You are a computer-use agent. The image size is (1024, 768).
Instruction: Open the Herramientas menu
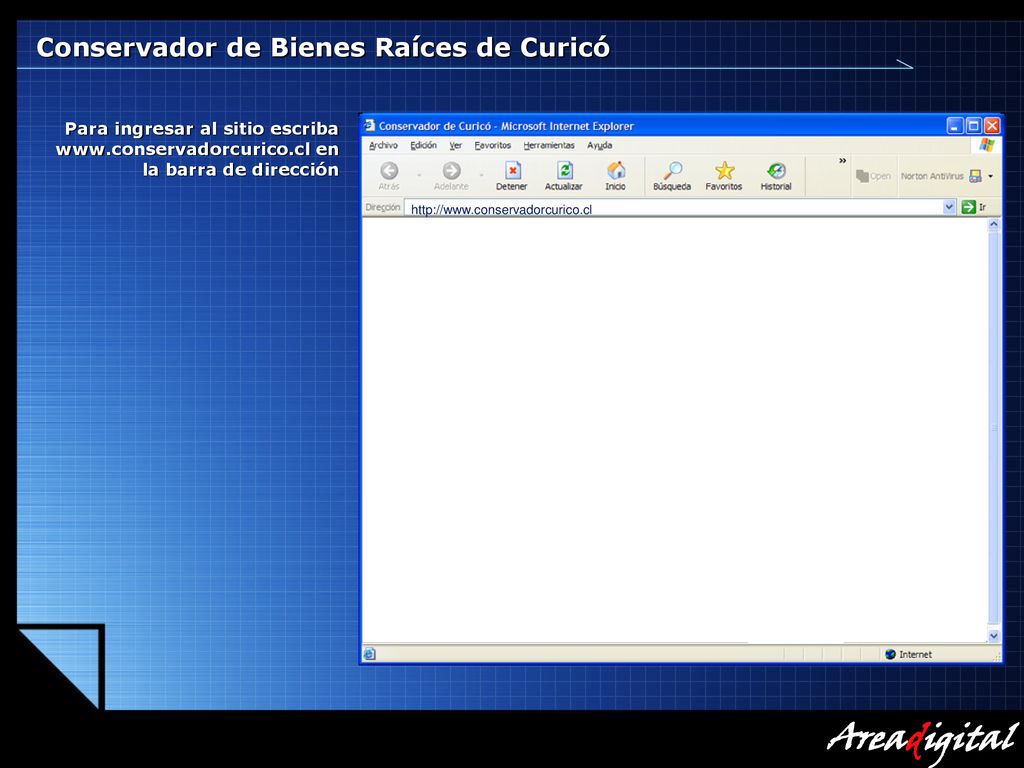point(549,145)
